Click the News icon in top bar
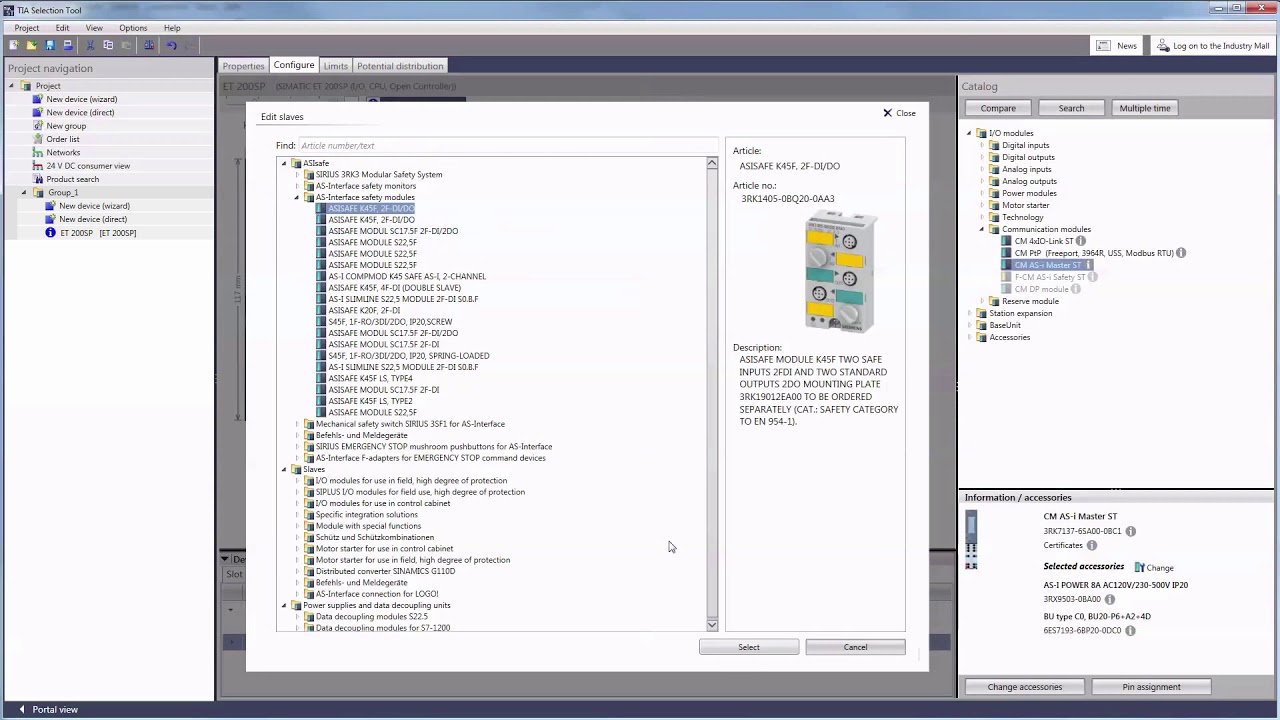This screenshot has height=720, width=1280. (x=1103, y=45)
